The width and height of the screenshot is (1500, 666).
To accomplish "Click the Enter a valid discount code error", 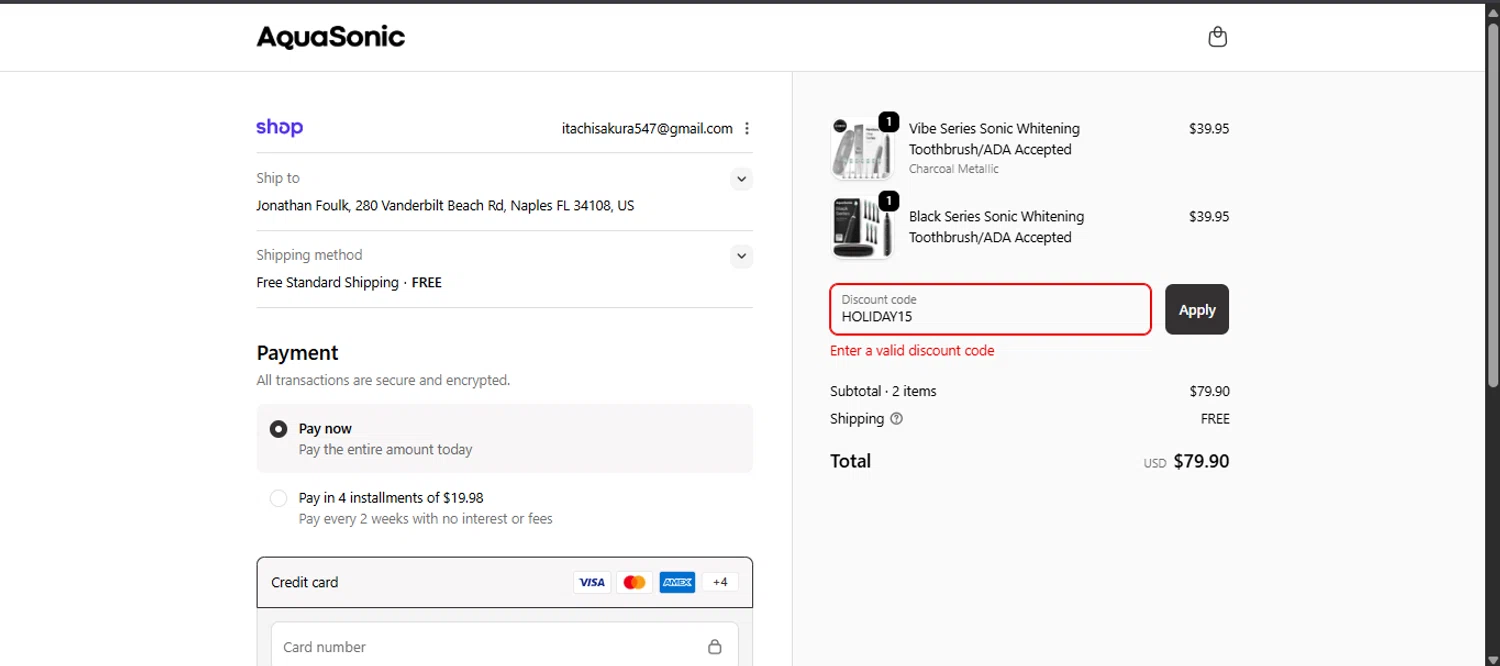I will [x=912, y=351].
